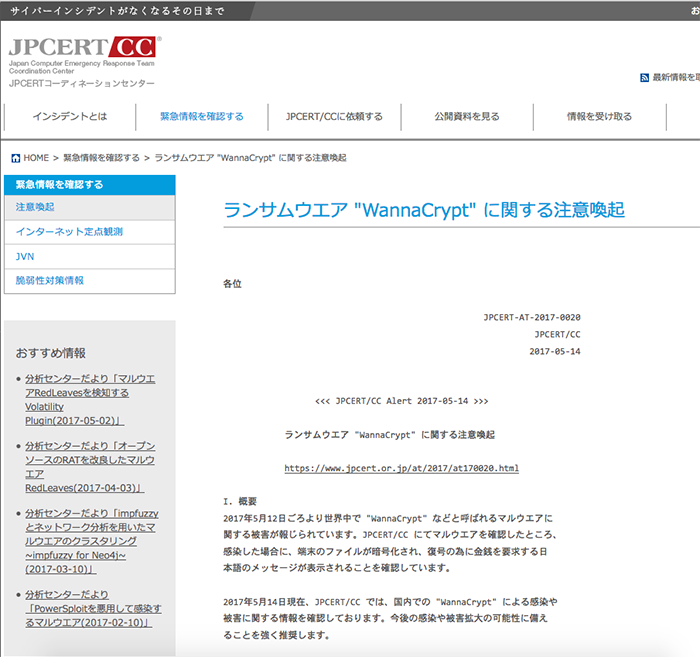Click the RSS feed icon
This screenshot has height=657, width=700.
tap(644, 78)
